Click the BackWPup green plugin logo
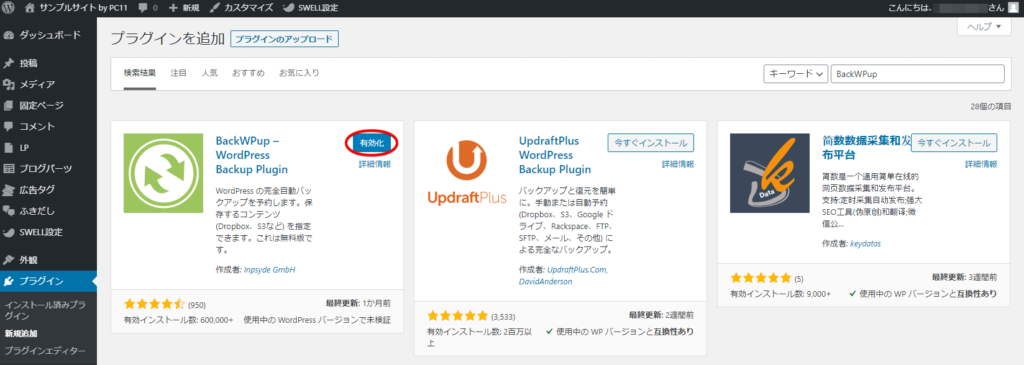 tap(163, 173)
